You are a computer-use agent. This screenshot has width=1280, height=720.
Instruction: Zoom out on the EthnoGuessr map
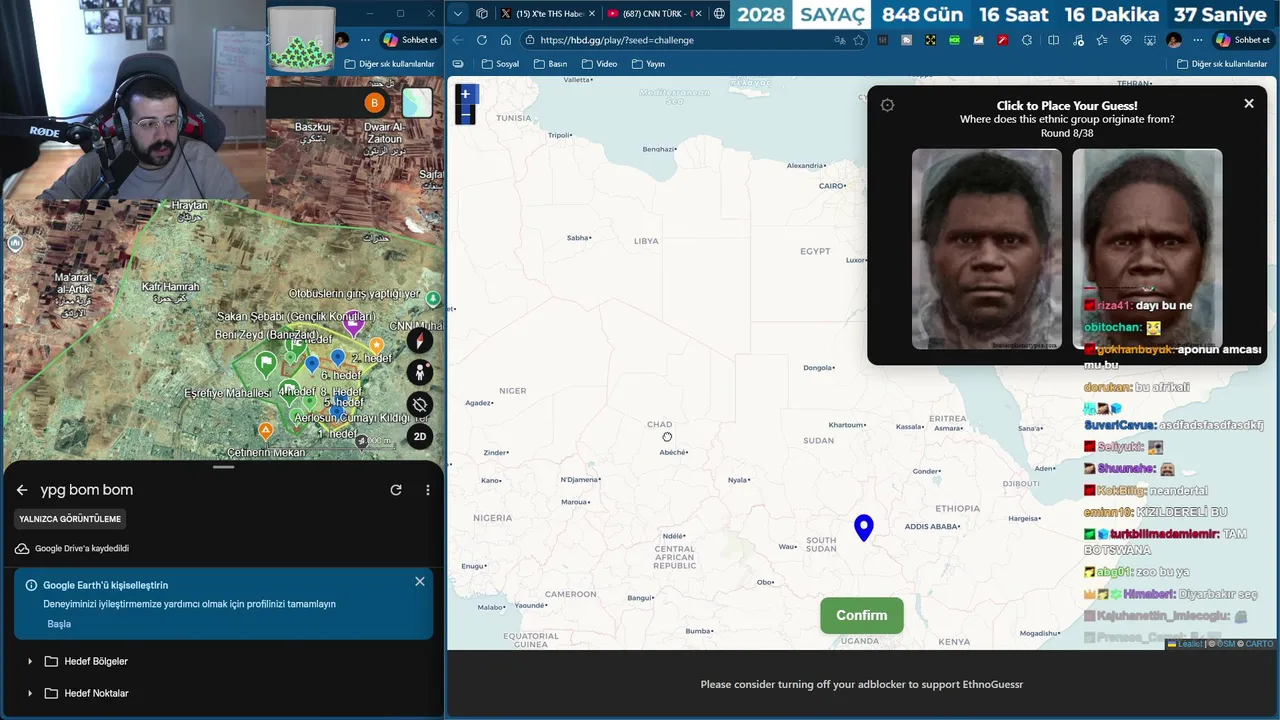(x=465, y=115)
